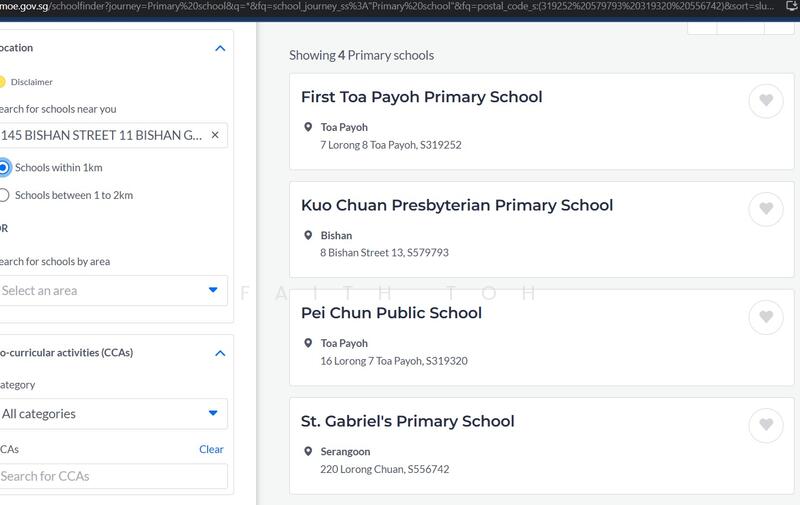Select Schools within 1km radio option
The width and height of the screenshot is (800, 505).
point(4,167)
